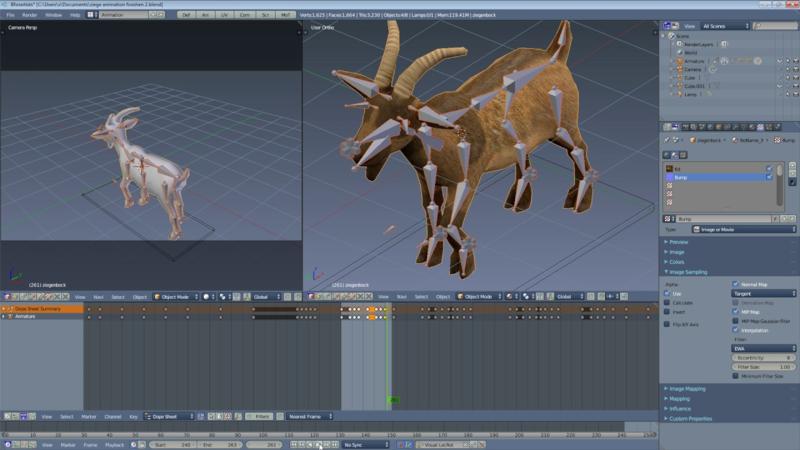The width and height of the screenshot is (800, 450).
Task: Click the Scene icon in outliner
Action: [671, 35]
